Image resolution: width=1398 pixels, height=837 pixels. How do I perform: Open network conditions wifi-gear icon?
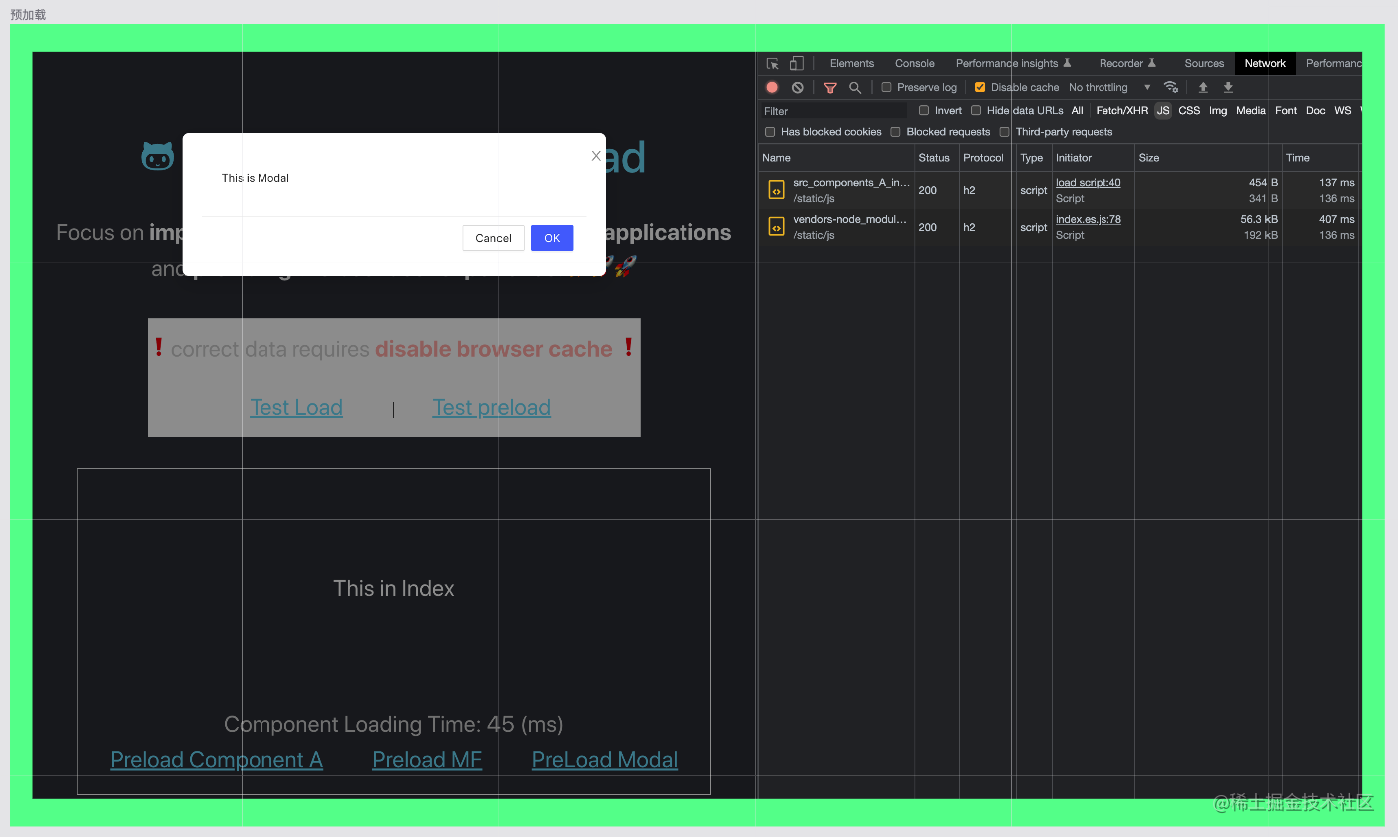pos(1171,88)
